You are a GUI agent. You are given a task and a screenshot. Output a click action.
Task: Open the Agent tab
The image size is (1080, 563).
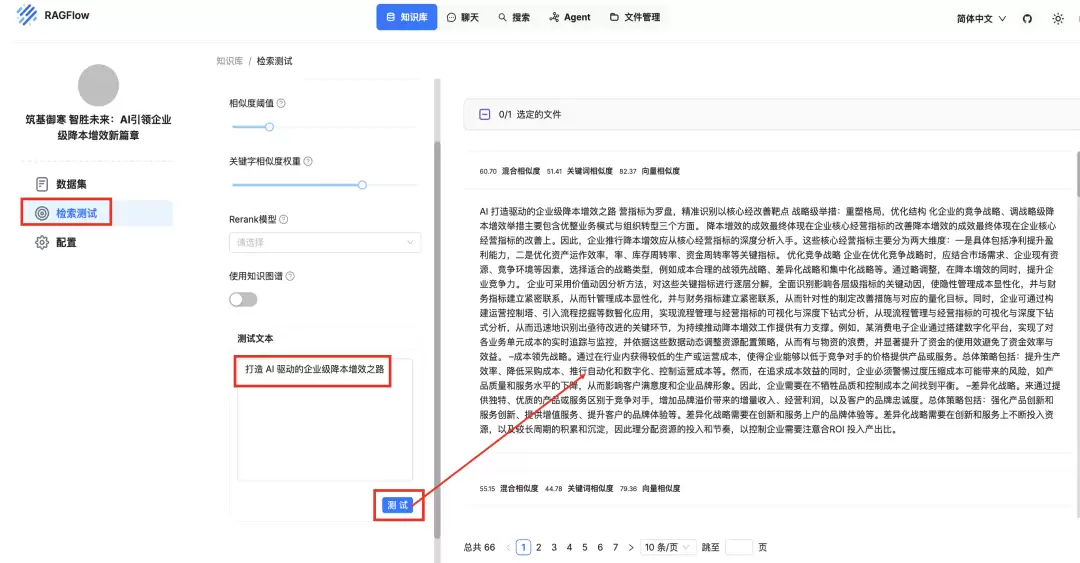(570, 17)
